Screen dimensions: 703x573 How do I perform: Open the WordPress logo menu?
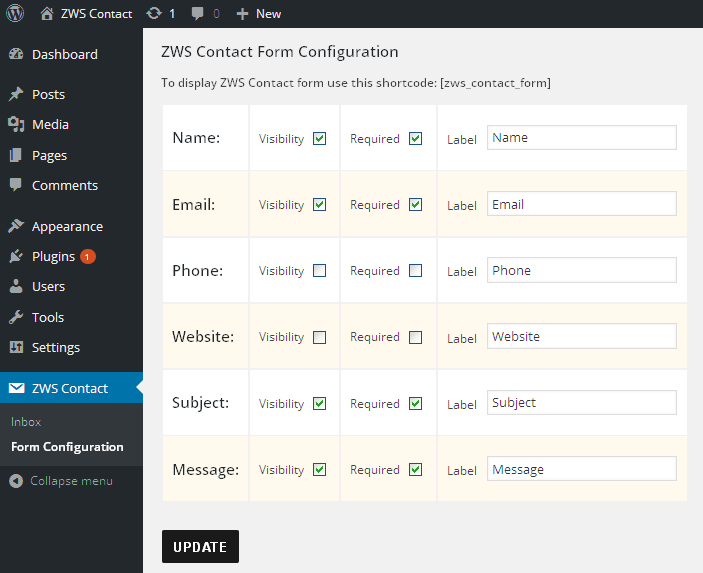click(x=15, y=13)
